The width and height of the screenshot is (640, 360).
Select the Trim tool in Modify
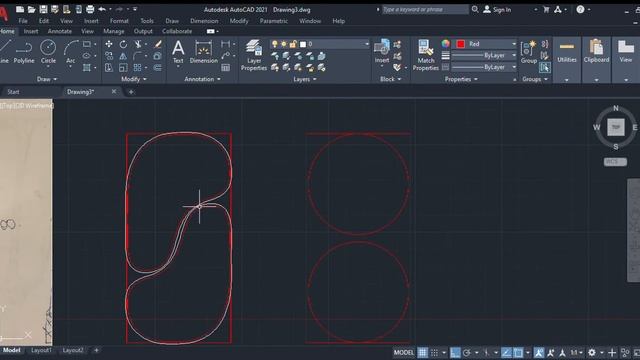pyautogui.click(x=138, y=44)
